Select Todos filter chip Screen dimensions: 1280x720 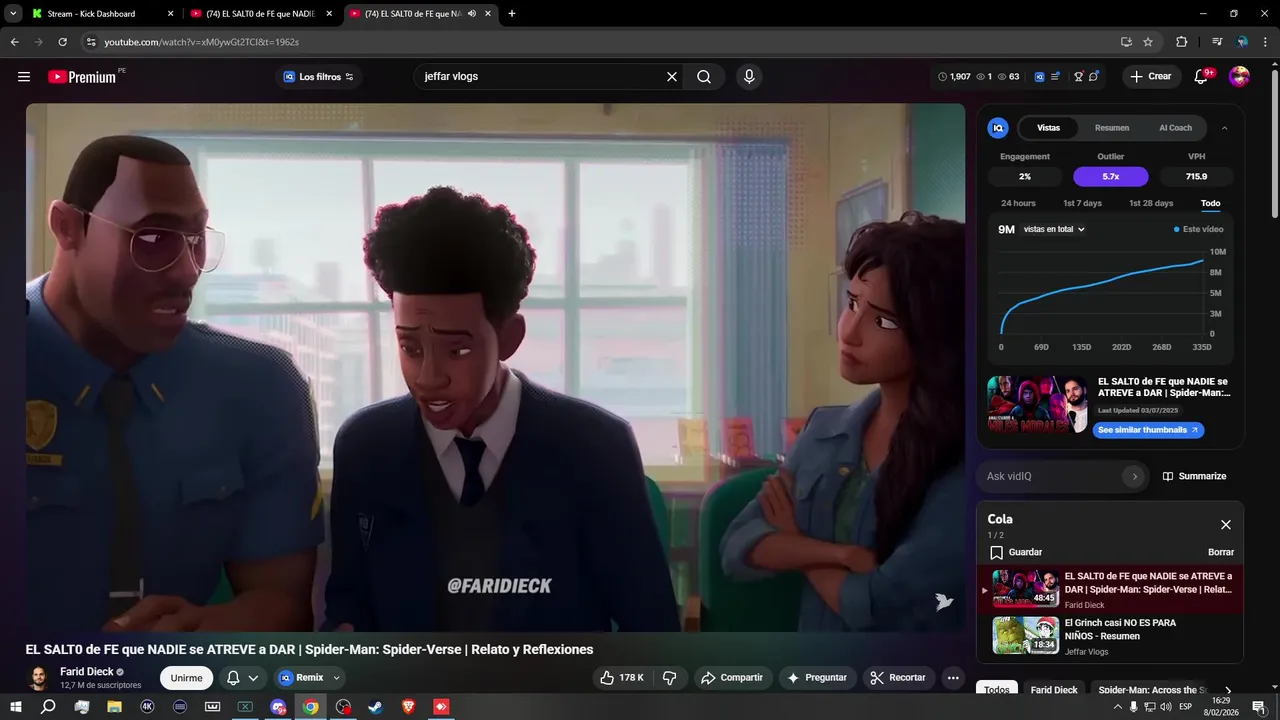(x=997, y=690)
